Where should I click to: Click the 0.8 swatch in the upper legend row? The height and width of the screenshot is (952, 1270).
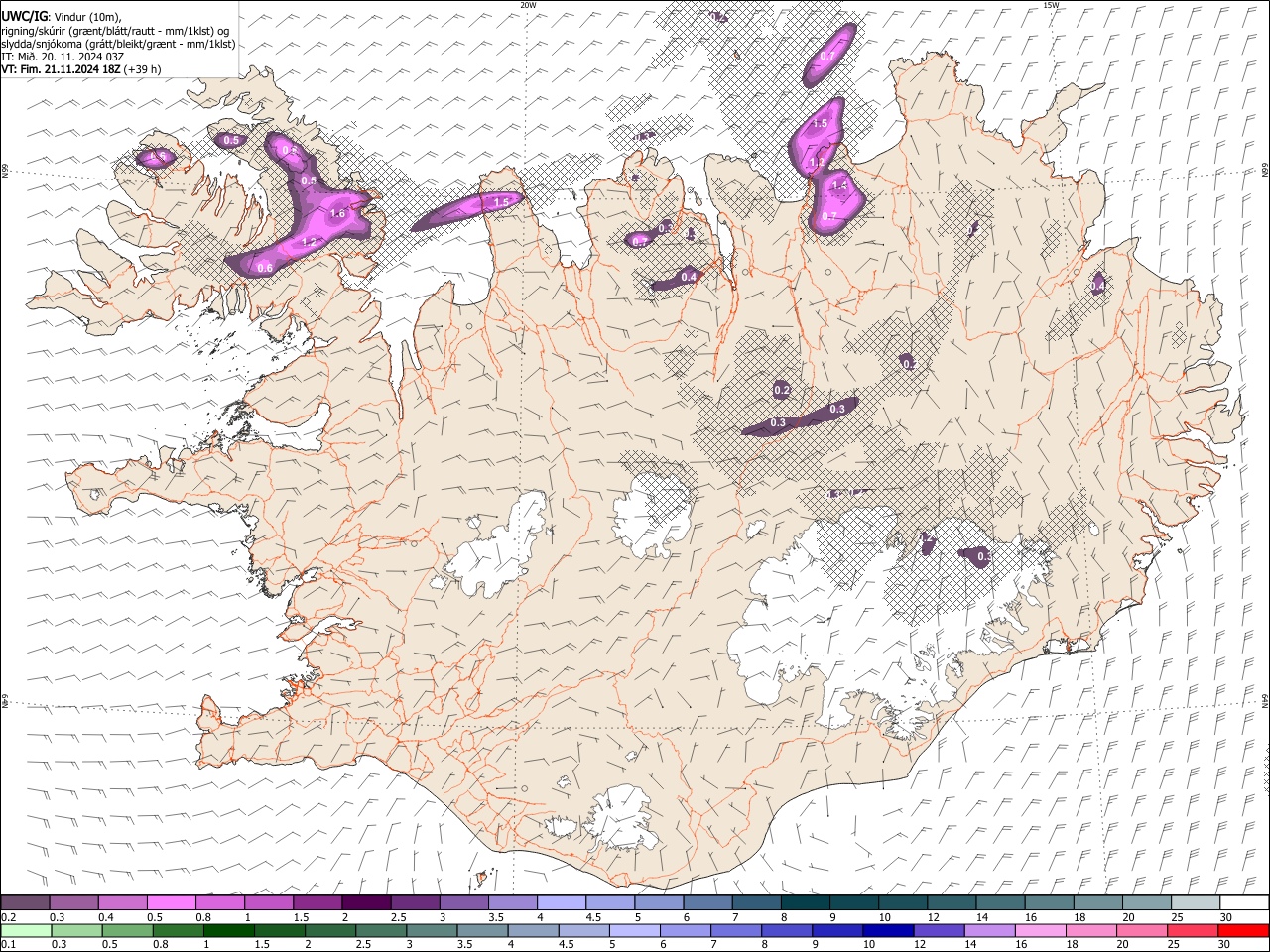click(220, 902)
